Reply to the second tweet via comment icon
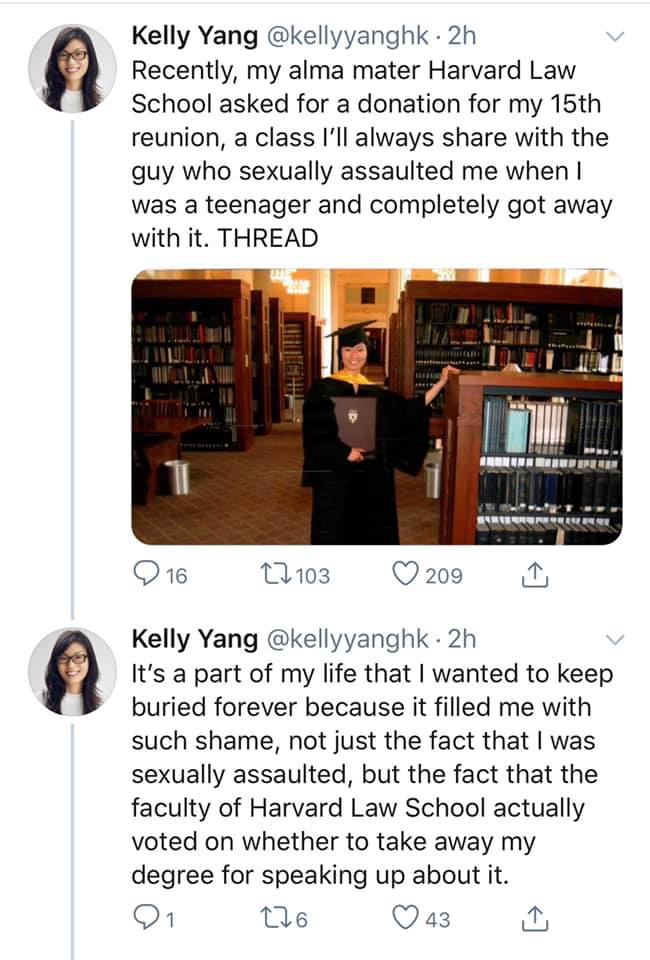 [x=146, y=917]
